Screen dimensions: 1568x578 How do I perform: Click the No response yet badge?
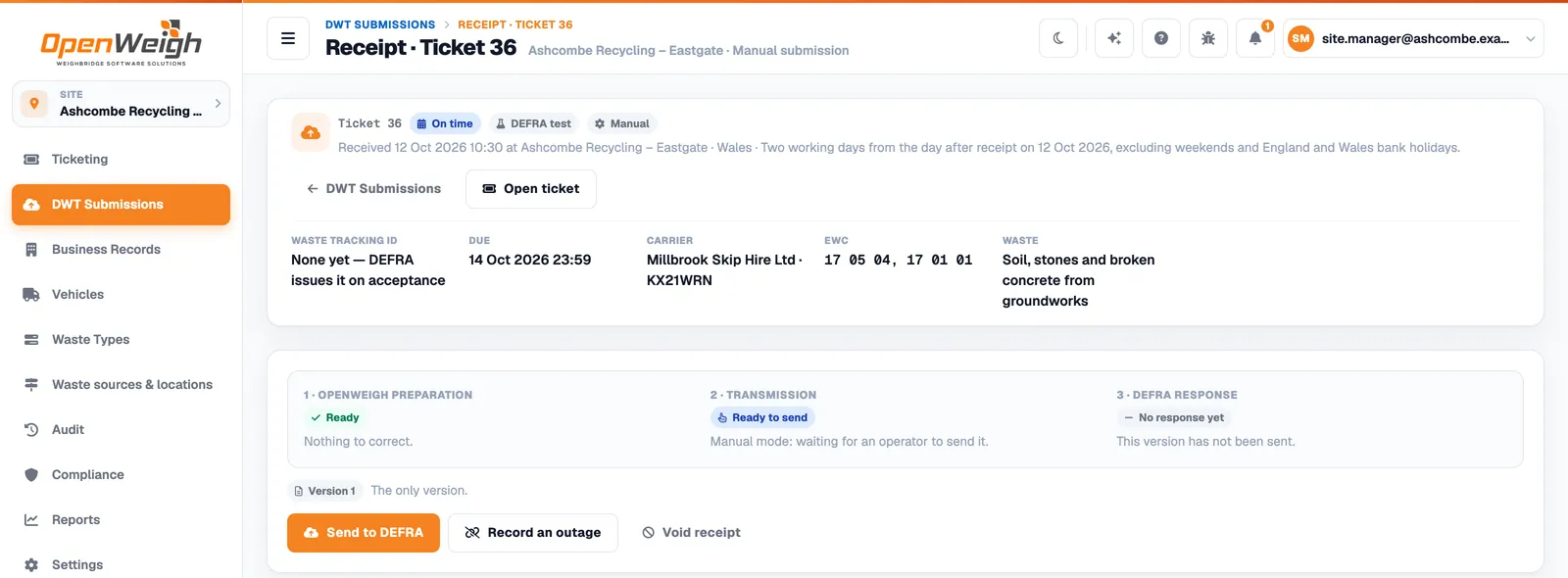click(x=1174, y=418)
